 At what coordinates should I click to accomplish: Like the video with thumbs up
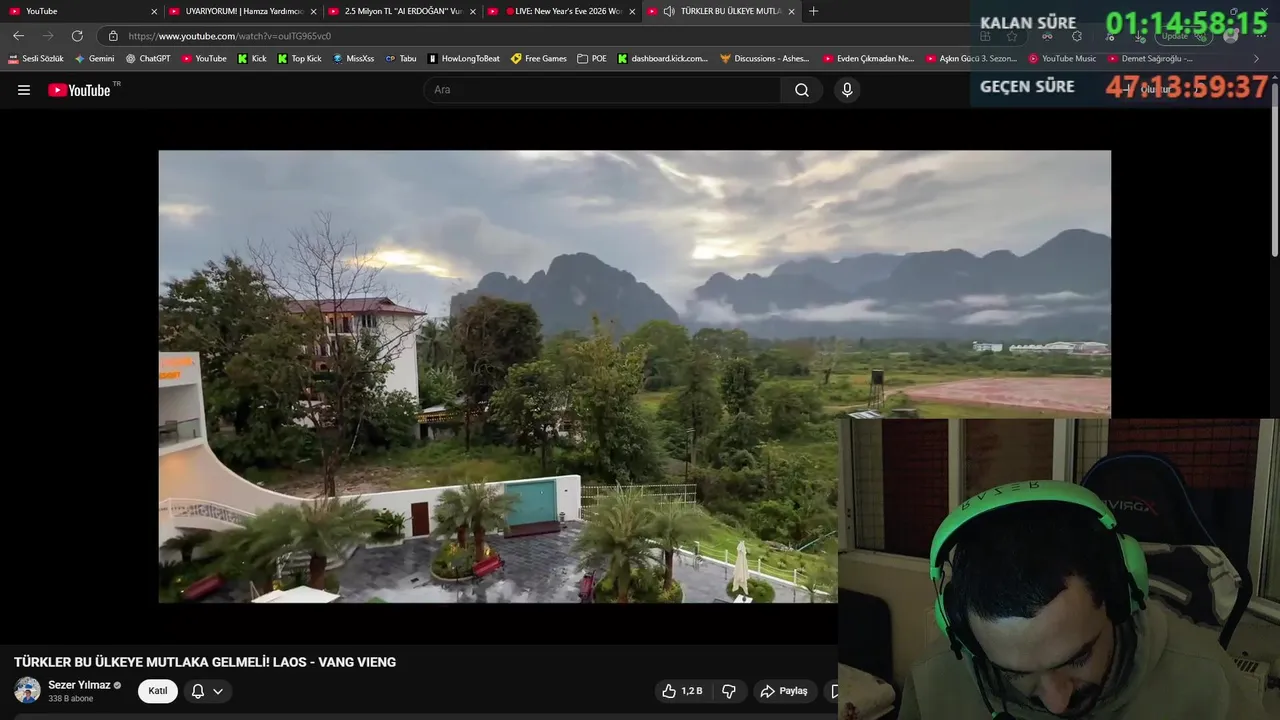click(x=682, y=691)
